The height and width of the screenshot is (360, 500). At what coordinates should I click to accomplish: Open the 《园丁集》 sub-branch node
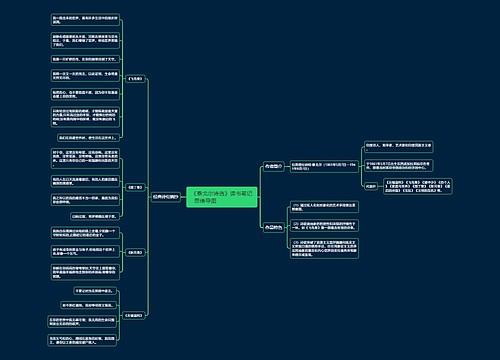pyautogui.click(x=135, y=188)
